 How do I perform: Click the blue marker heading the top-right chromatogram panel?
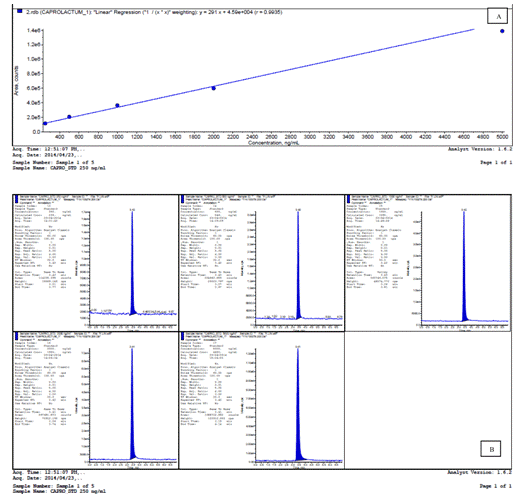(349, 199)
